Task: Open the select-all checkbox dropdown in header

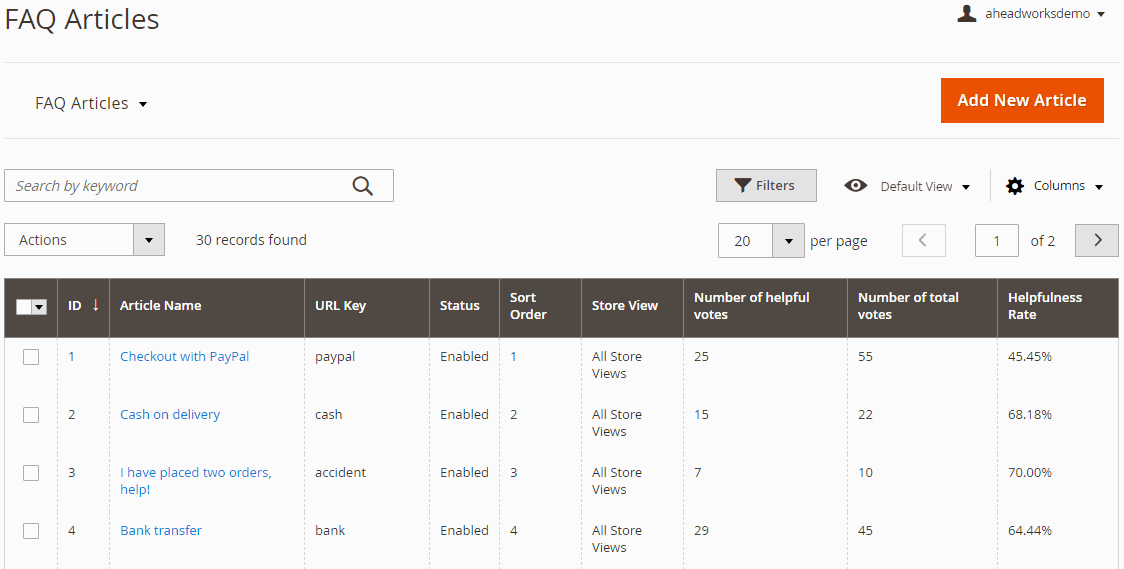Action: (x=40, y=307)
